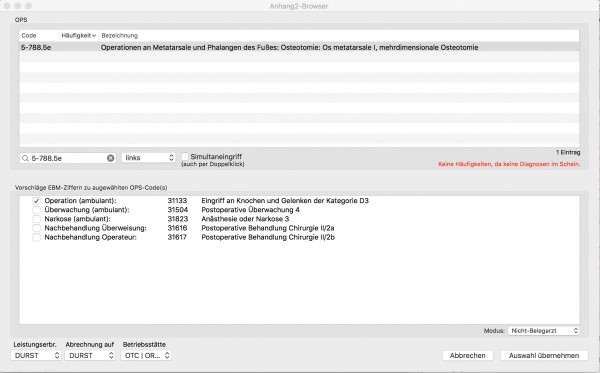Click EBM code 31617
Image resolution: width=600 pixels, height=373 pixels.
(177, 238)
